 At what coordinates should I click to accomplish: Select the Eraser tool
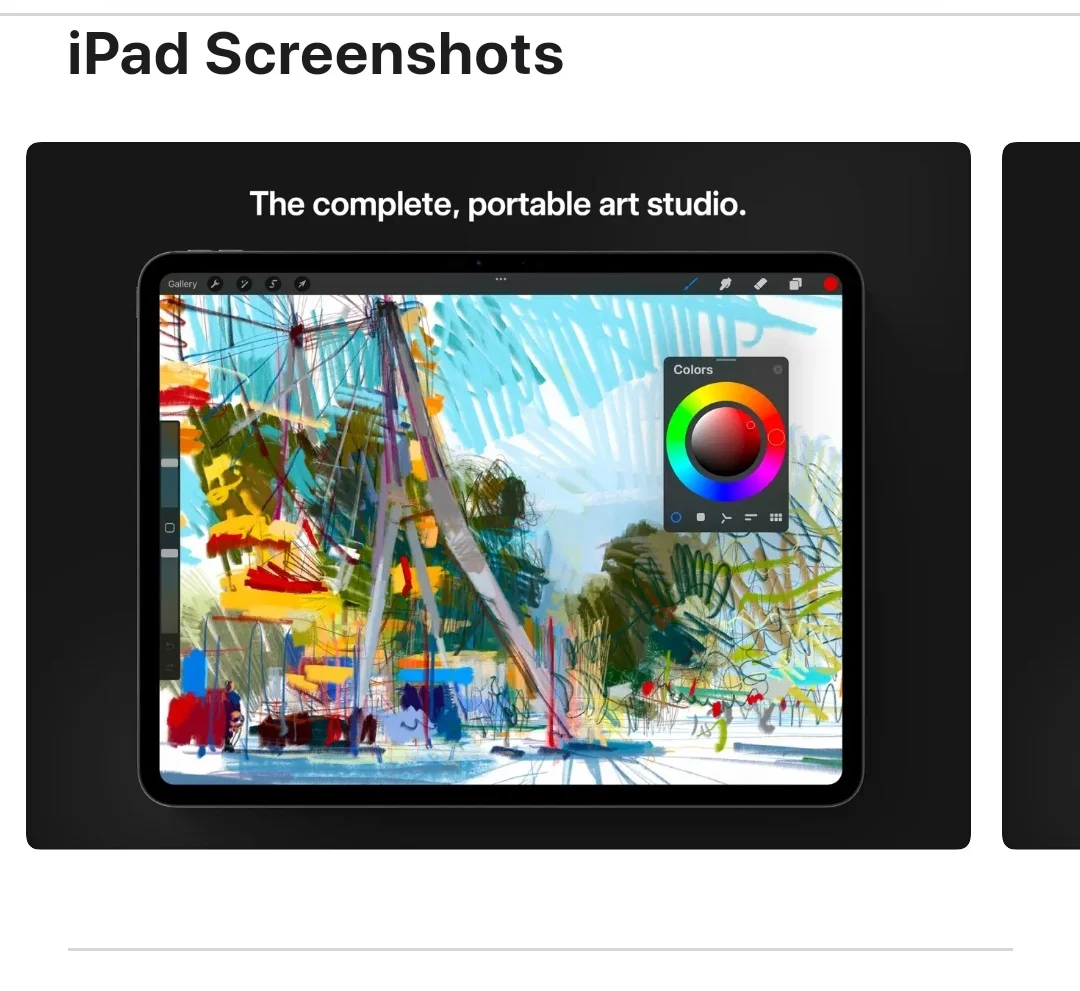pyautogui.click(x=760, y=284)
